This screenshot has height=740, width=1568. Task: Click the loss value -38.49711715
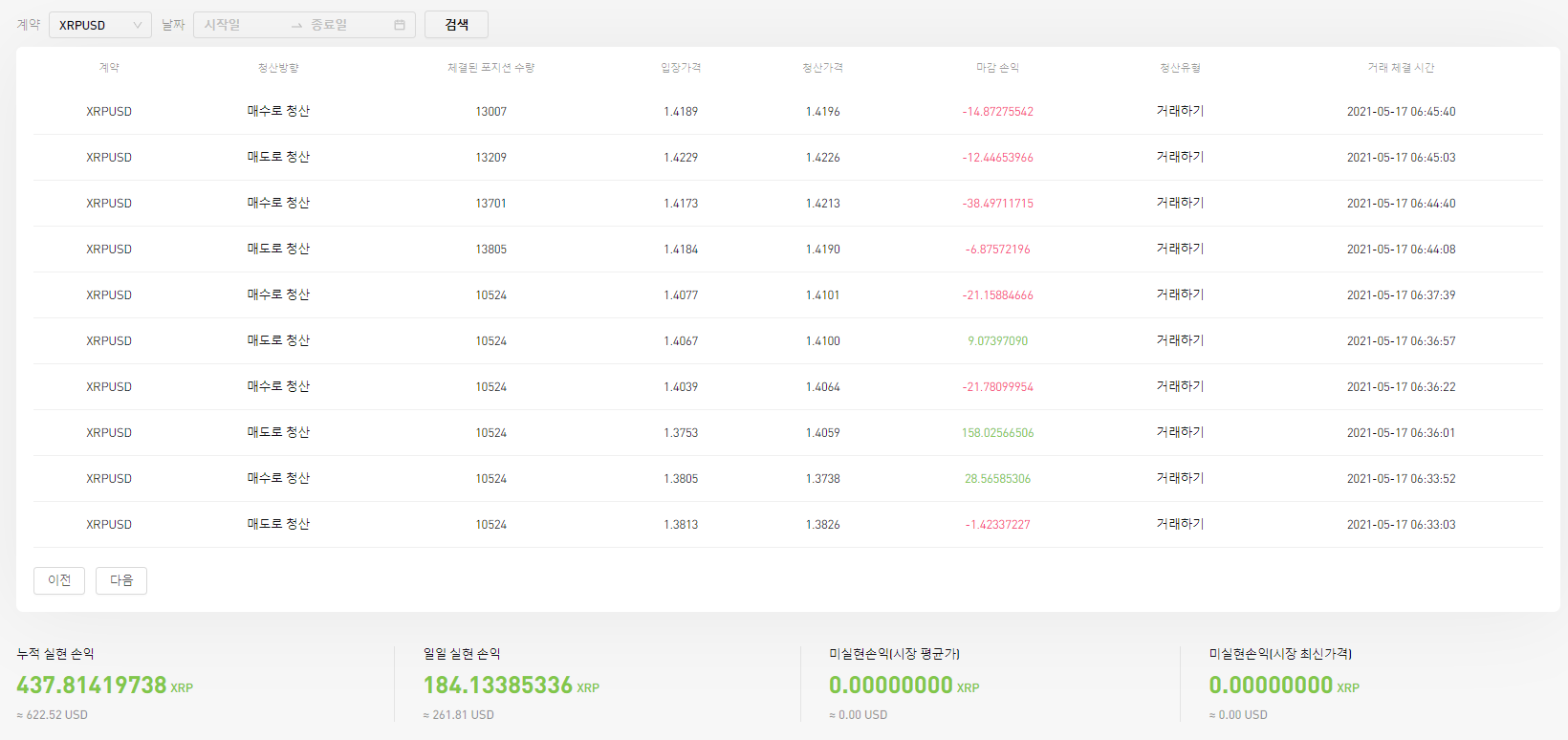[x=997, y=204]
